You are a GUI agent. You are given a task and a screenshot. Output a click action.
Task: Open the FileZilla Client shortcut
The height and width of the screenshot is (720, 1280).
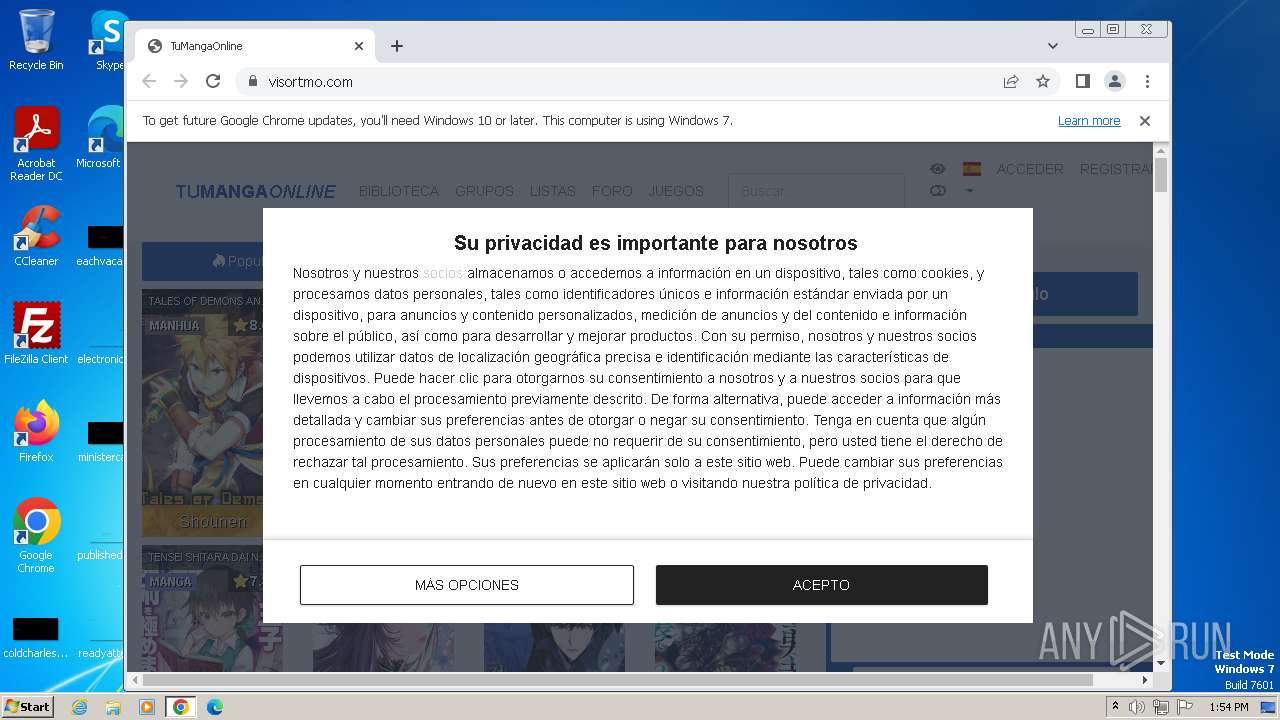[x=36, y=334]
